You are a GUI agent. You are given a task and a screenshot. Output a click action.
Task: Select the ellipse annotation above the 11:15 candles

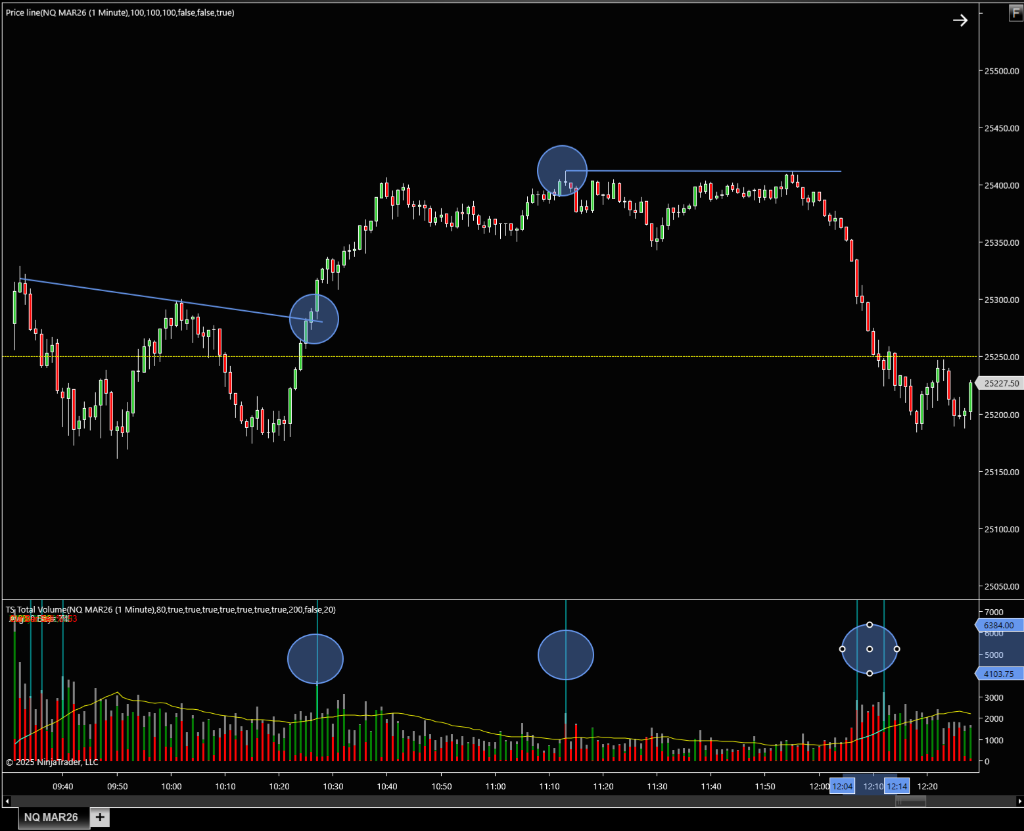561,171
